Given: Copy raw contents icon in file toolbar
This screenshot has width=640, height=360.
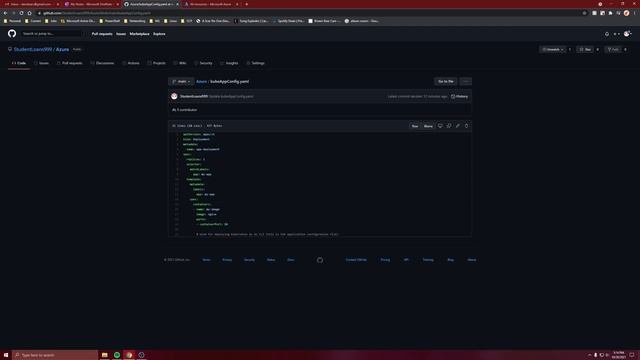Looking at the screenshot, I should pyautogui.click(x=449, y=126).
